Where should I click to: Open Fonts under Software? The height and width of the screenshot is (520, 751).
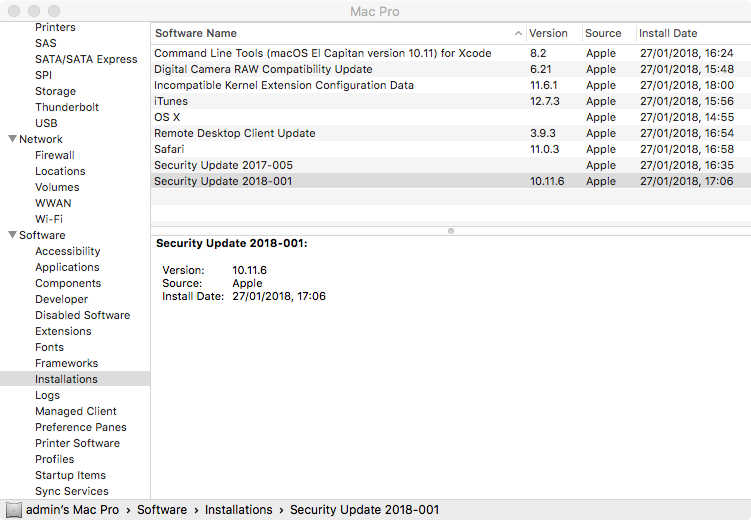point(49,347)
